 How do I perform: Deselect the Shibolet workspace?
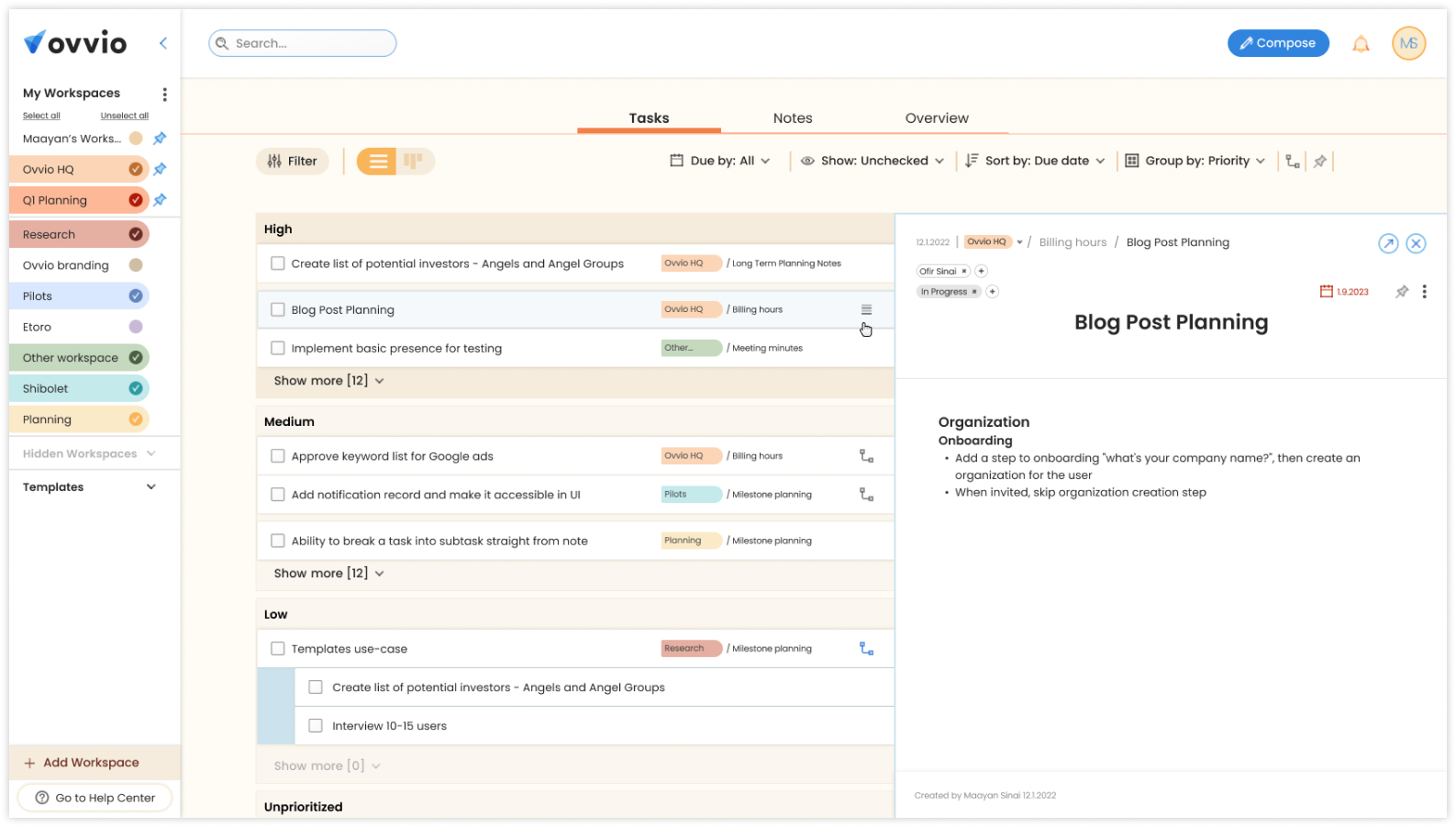point(136,388)
